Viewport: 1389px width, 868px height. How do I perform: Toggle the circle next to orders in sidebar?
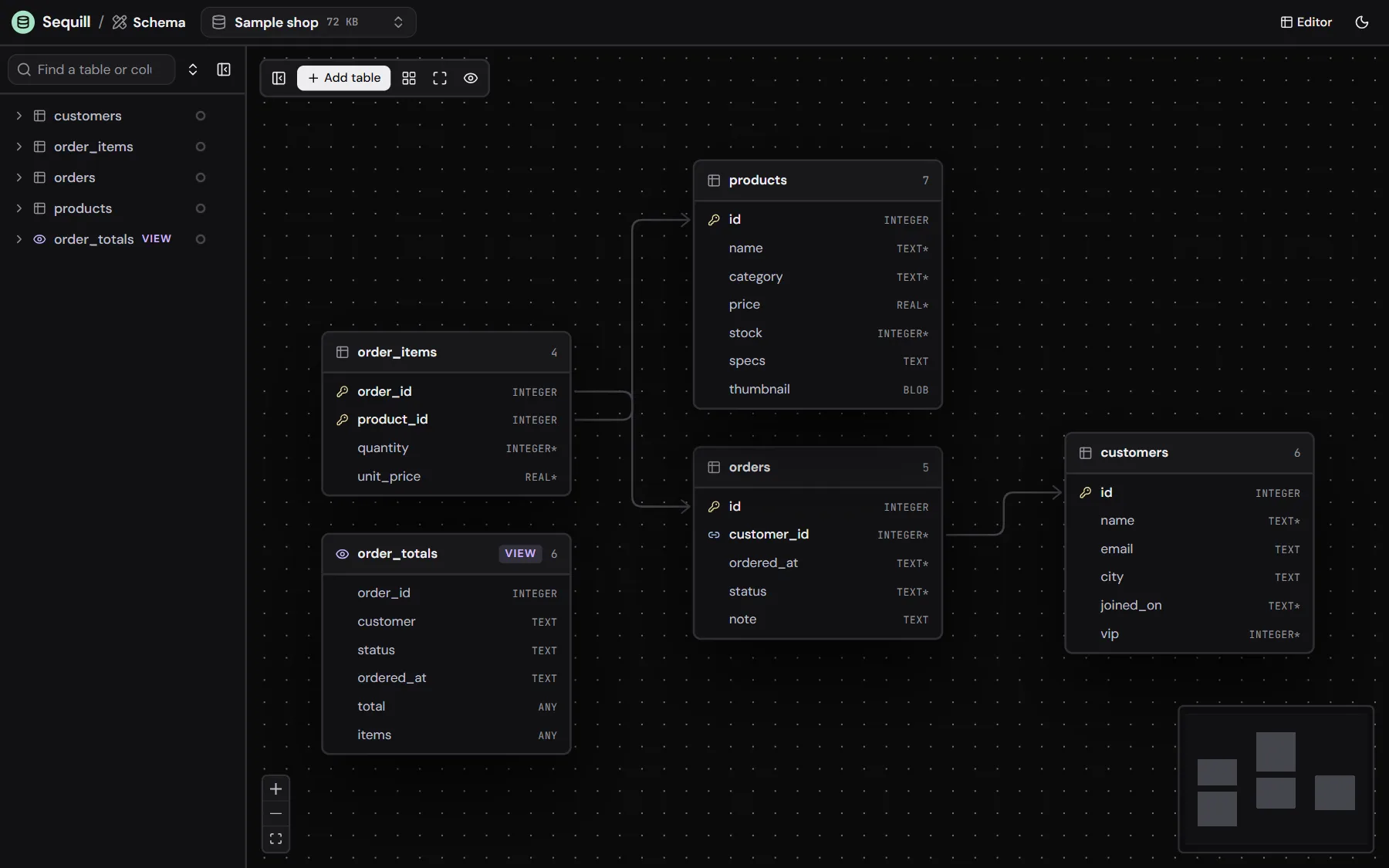(x=201, y=177)
